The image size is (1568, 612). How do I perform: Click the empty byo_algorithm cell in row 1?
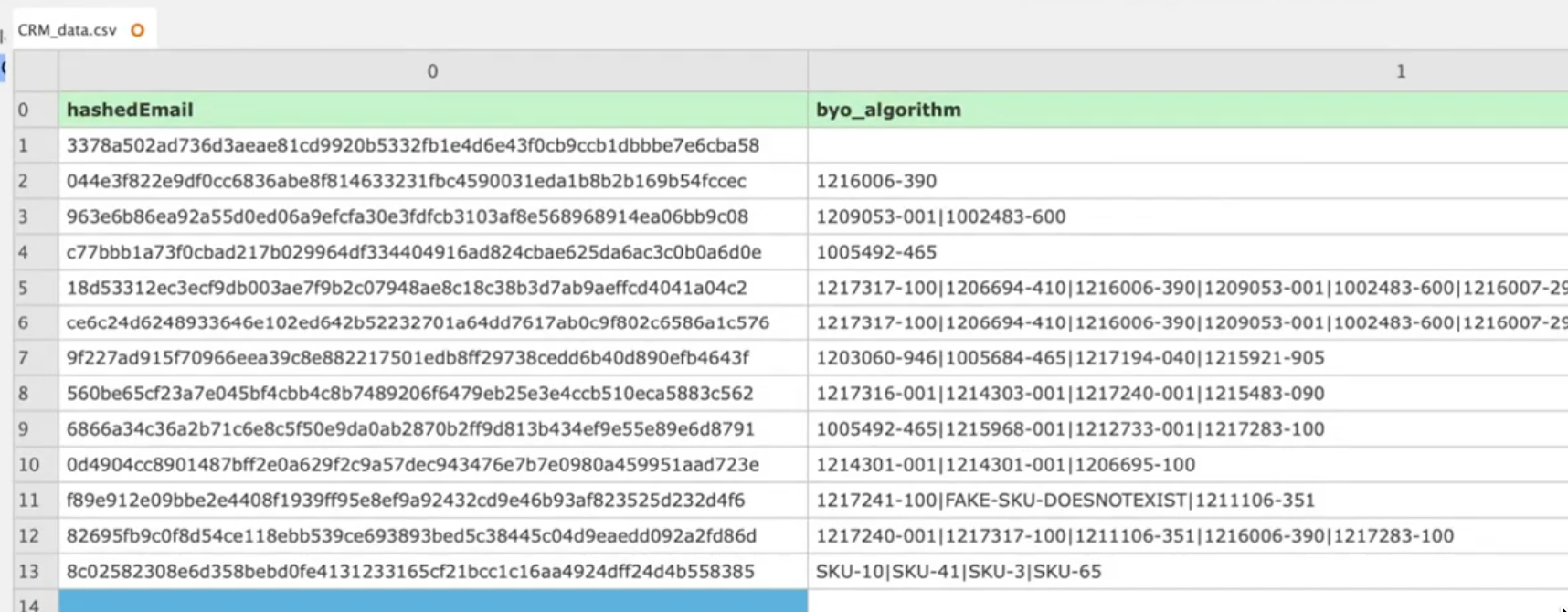[x=1188, y=145]
